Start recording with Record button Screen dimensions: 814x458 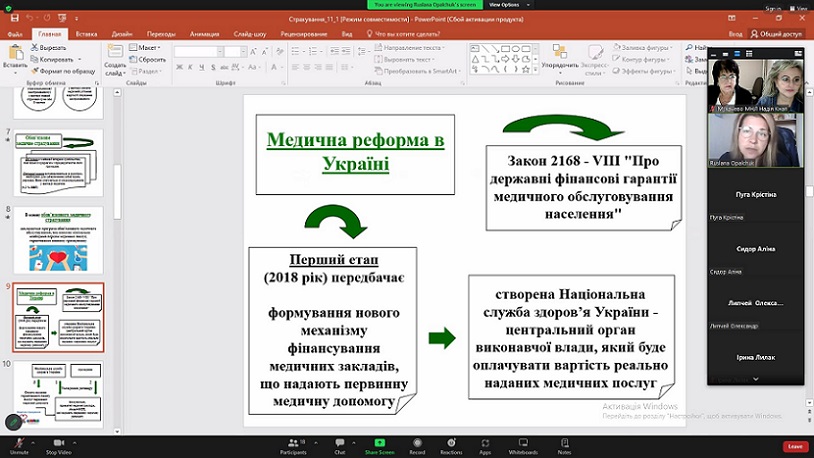coord(417,446)
